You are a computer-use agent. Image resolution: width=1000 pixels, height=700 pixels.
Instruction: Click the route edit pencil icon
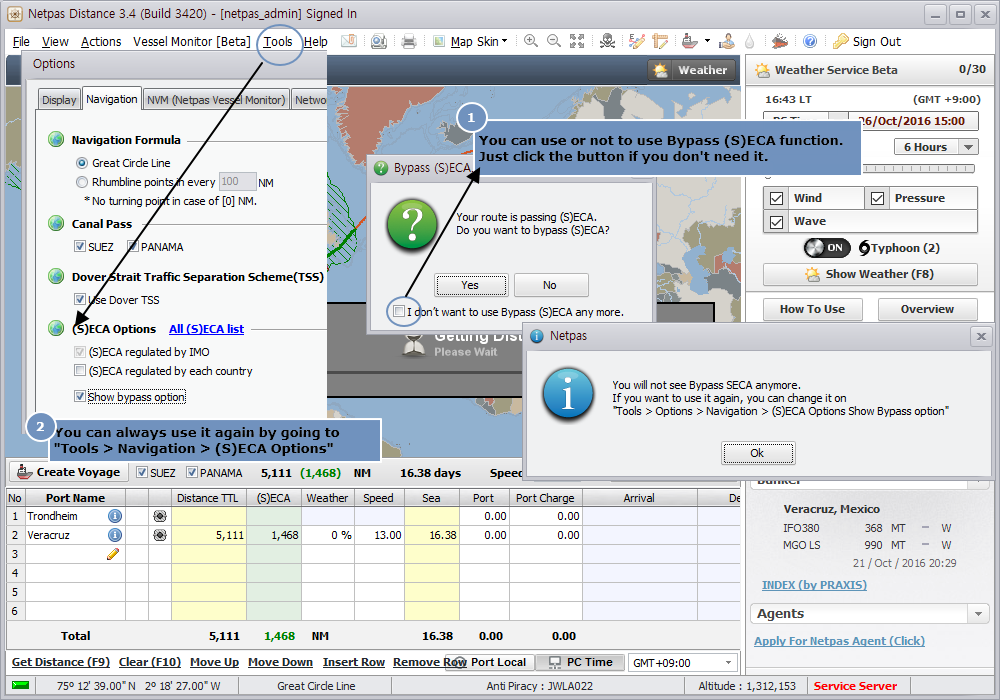[x=636, y=41]
